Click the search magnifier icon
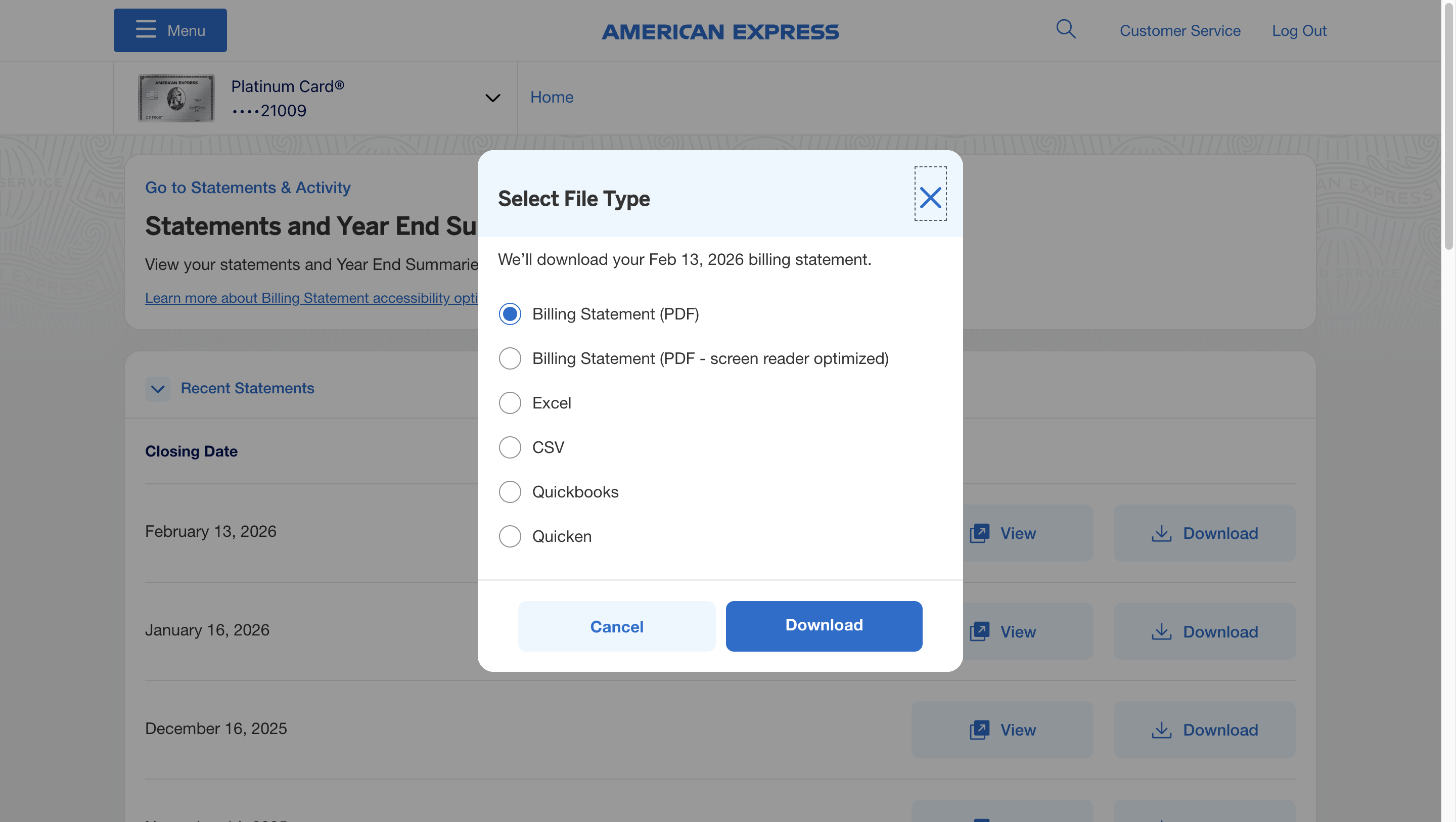 (x=1065, y=29)
